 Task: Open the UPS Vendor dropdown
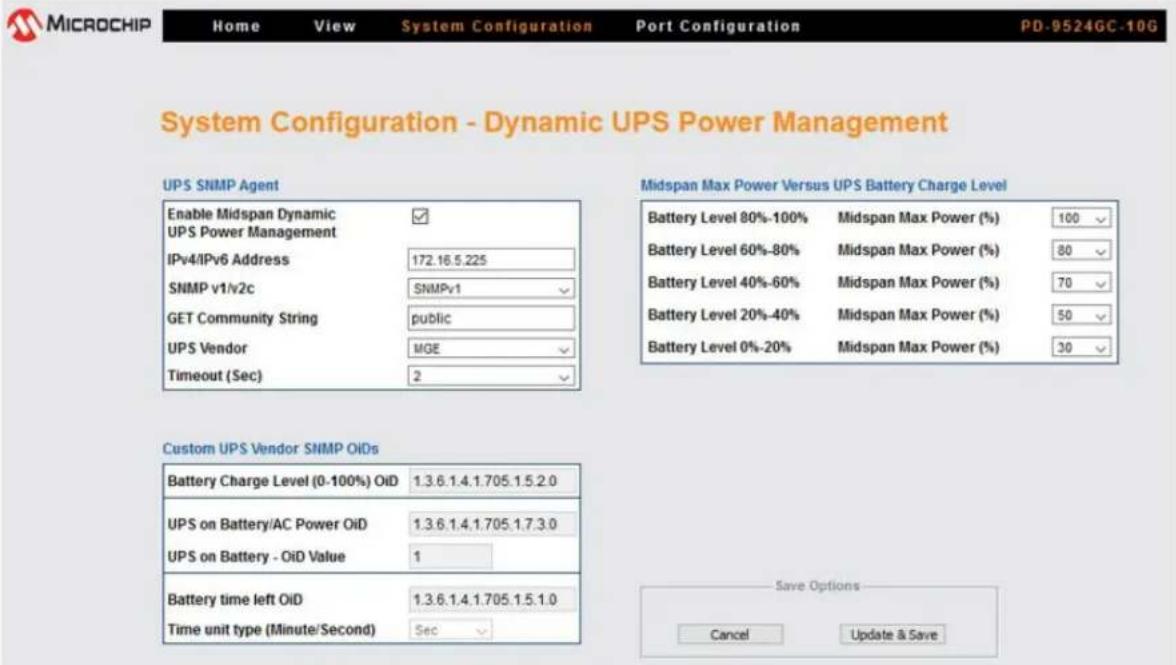[x=491, y=349]
